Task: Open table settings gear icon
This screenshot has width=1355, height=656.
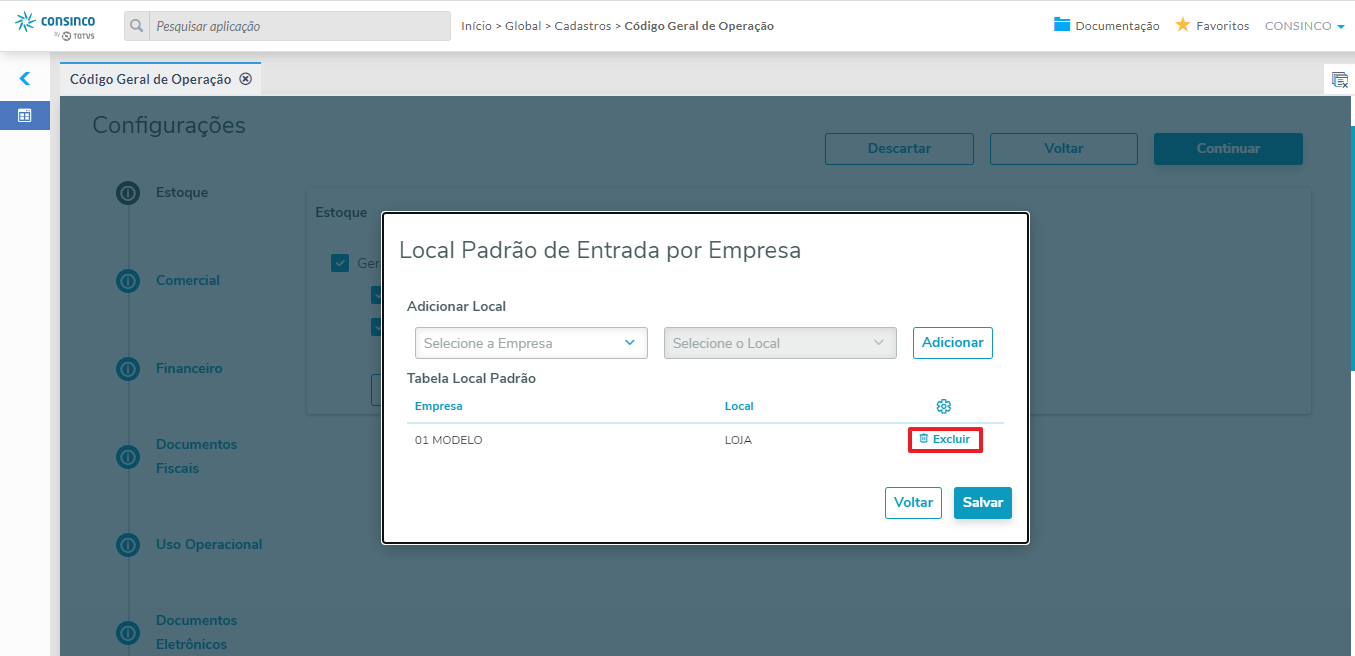Action: (943, 406)
